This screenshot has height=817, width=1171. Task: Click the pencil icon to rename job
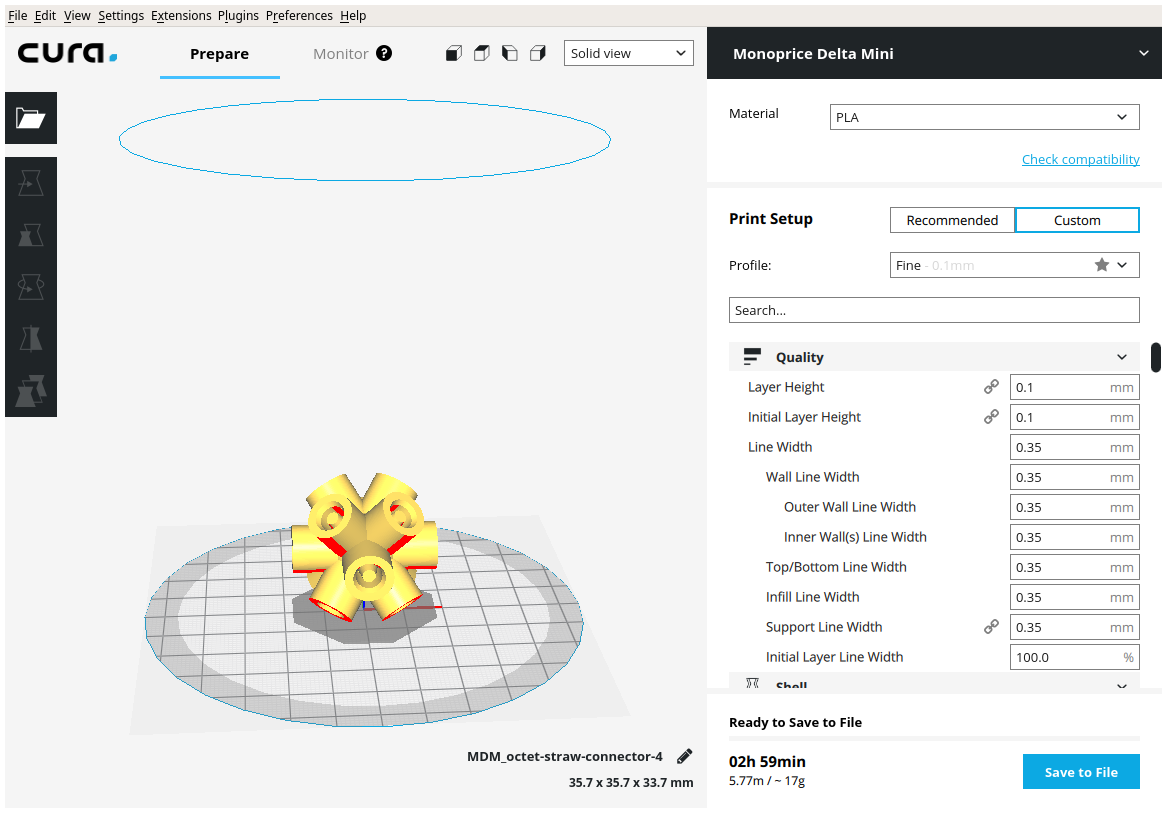(x=685, y=756)
